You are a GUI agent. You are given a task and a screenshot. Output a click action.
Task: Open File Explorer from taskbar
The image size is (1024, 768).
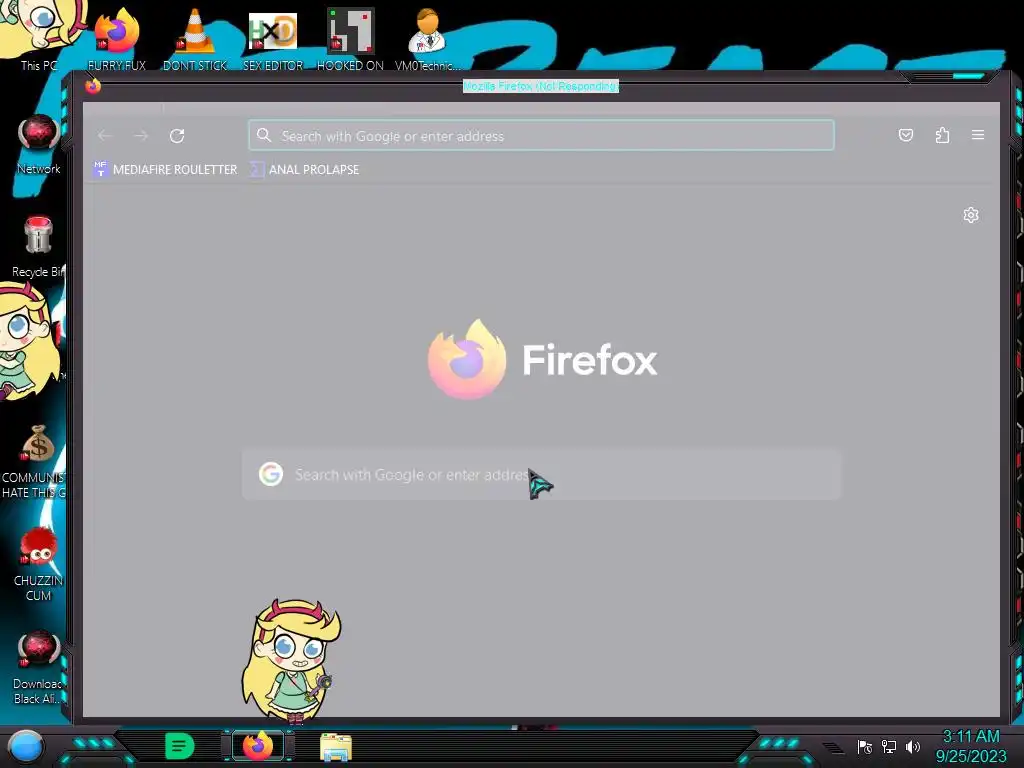tap(336, 747)
